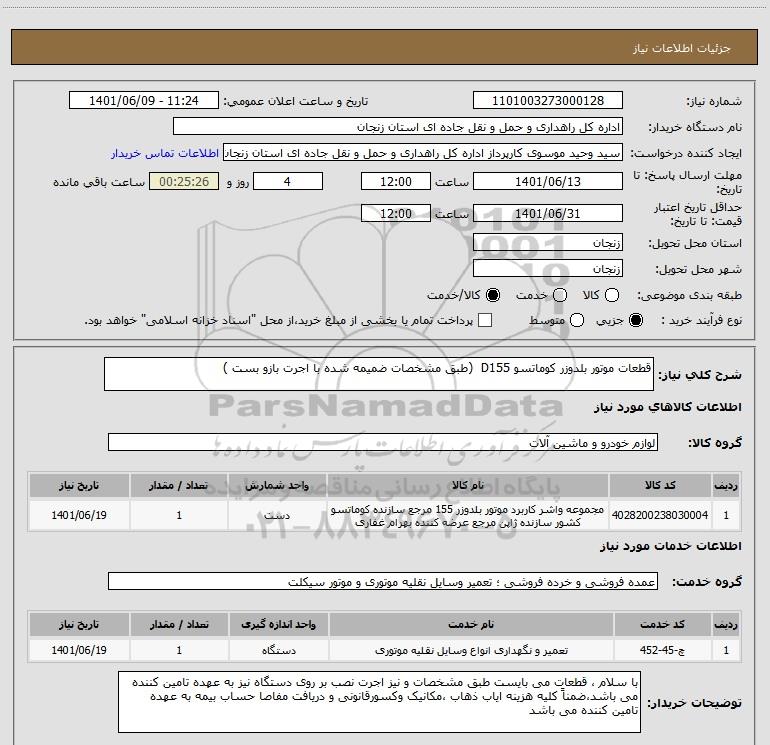Viewport: 770px width, 745px height.
Task: Tick the اسناد خزانه اسلامی payment checkbox
Action: pos(485,320)
